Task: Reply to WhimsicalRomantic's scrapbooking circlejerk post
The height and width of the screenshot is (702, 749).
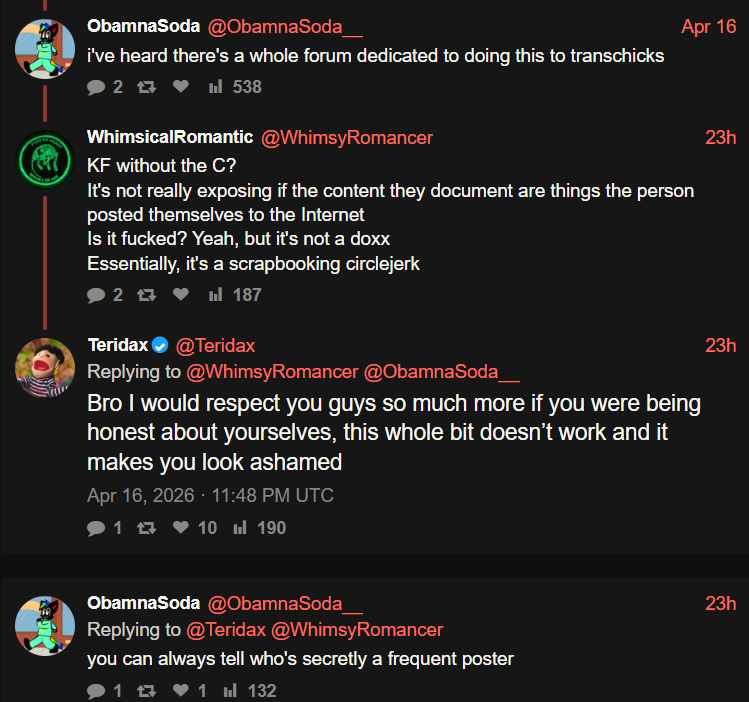Action: [x=96, y=295]
